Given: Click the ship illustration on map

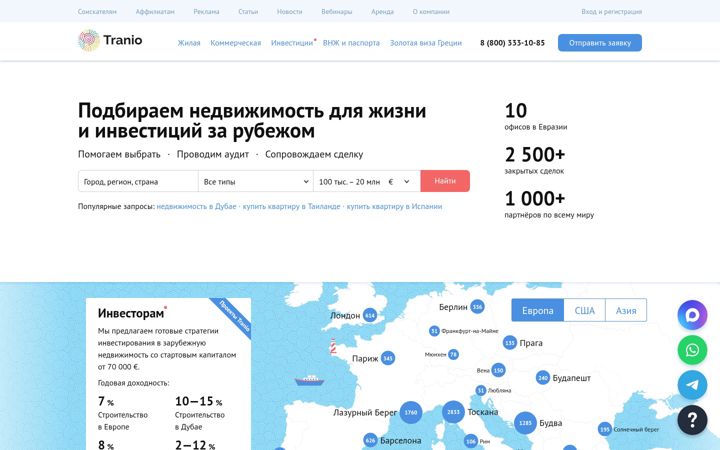Looking at the screenshot, I should [309, 380].
